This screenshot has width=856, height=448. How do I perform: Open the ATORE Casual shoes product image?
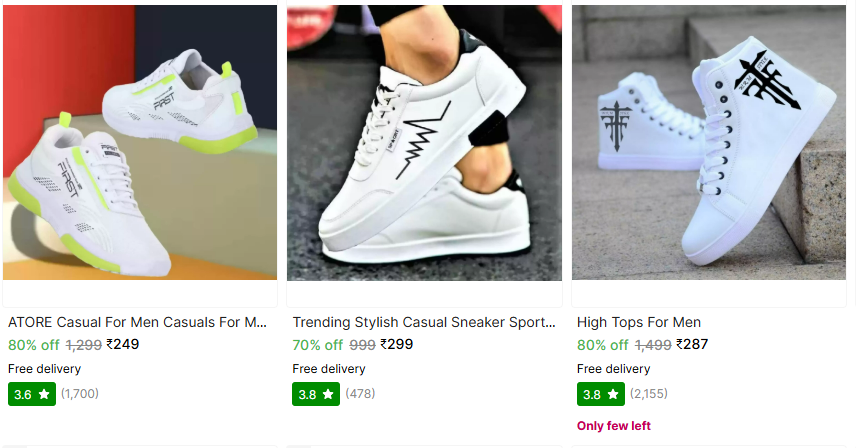point(140,142)
